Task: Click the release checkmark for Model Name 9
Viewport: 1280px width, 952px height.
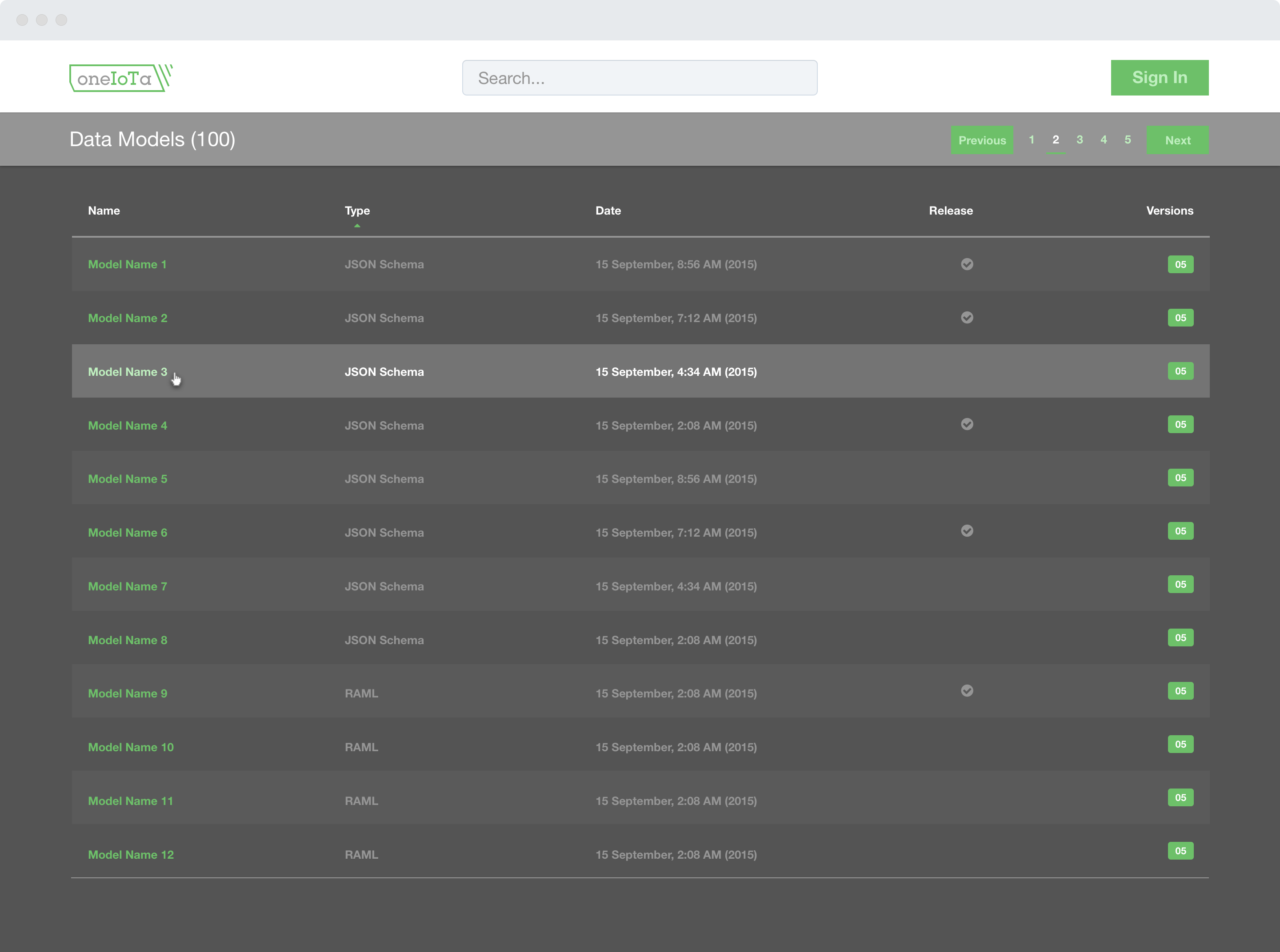Action: point(967,690)
